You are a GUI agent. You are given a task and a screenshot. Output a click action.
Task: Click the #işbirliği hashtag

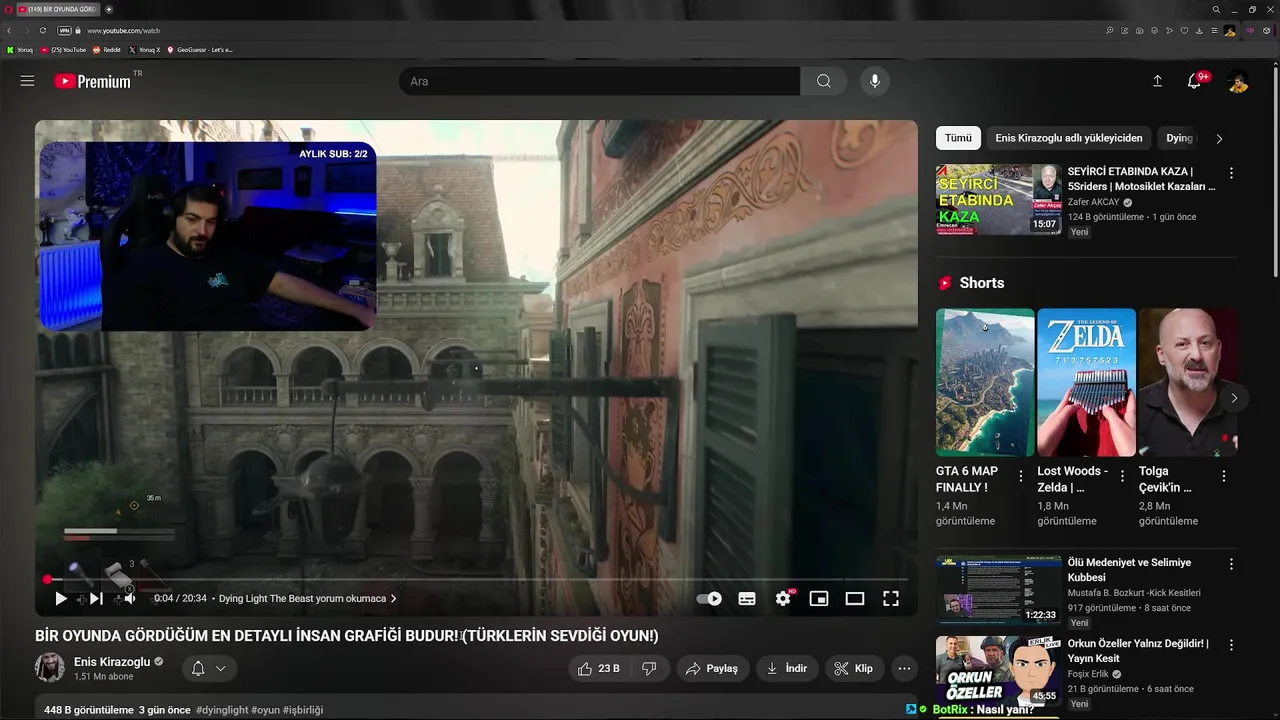(x=303, y=710)
